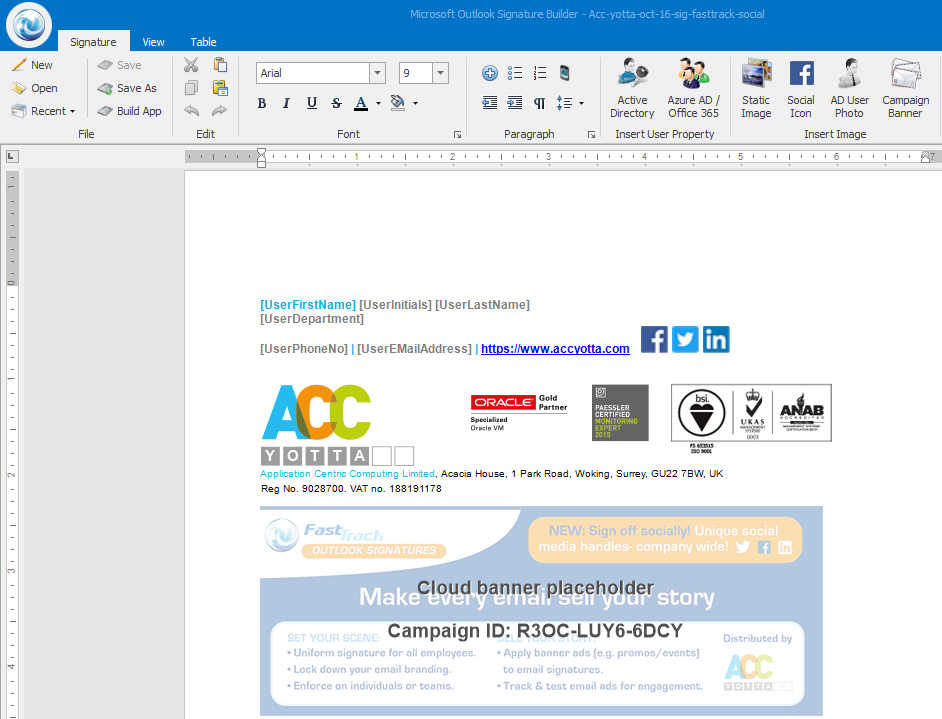
Task: Click the blue plus circle icon
Action: click(490, 73)
